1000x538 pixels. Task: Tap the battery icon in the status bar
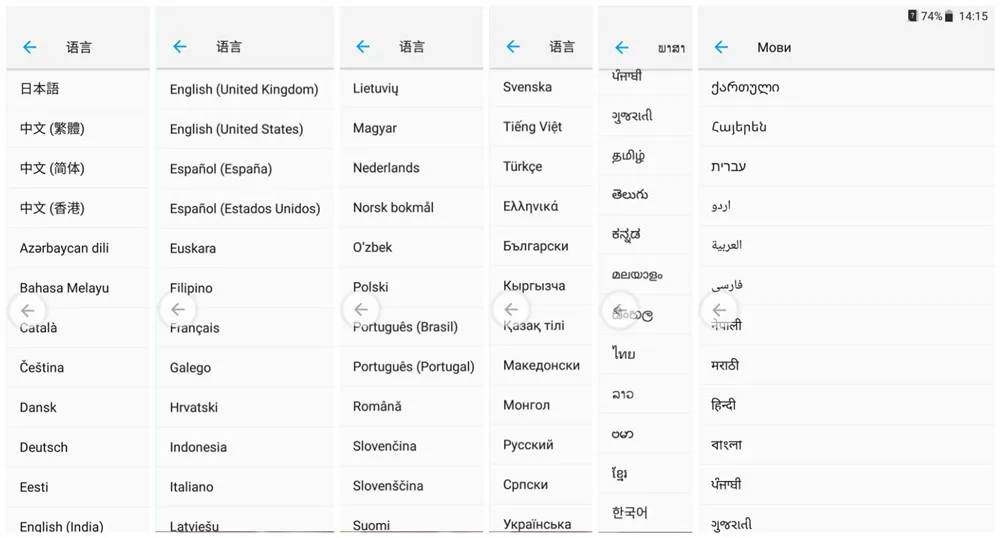(x=948, y=17)
